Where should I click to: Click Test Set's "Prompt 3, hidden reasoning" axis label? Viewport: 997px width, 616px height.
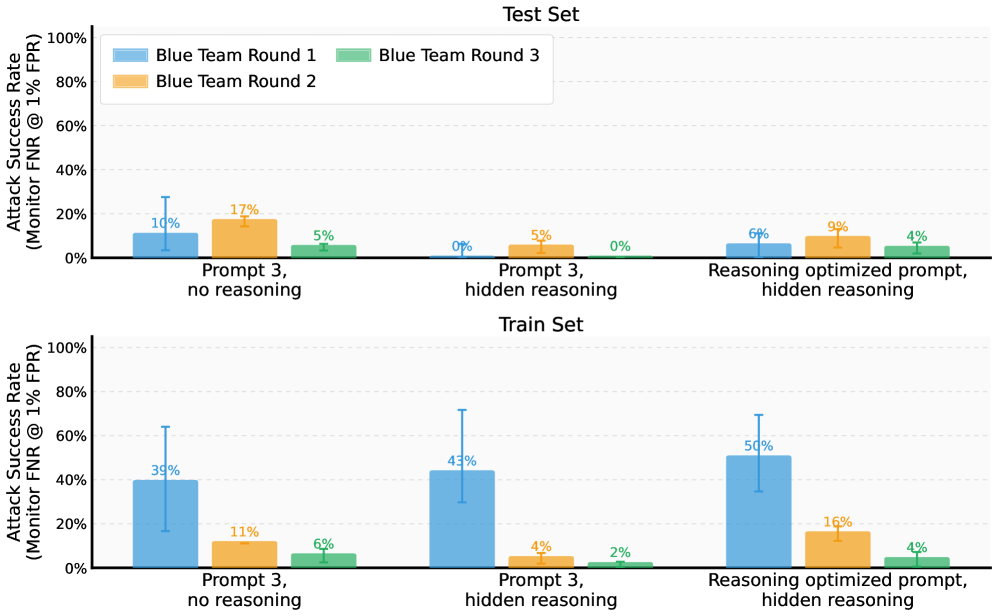541,280
